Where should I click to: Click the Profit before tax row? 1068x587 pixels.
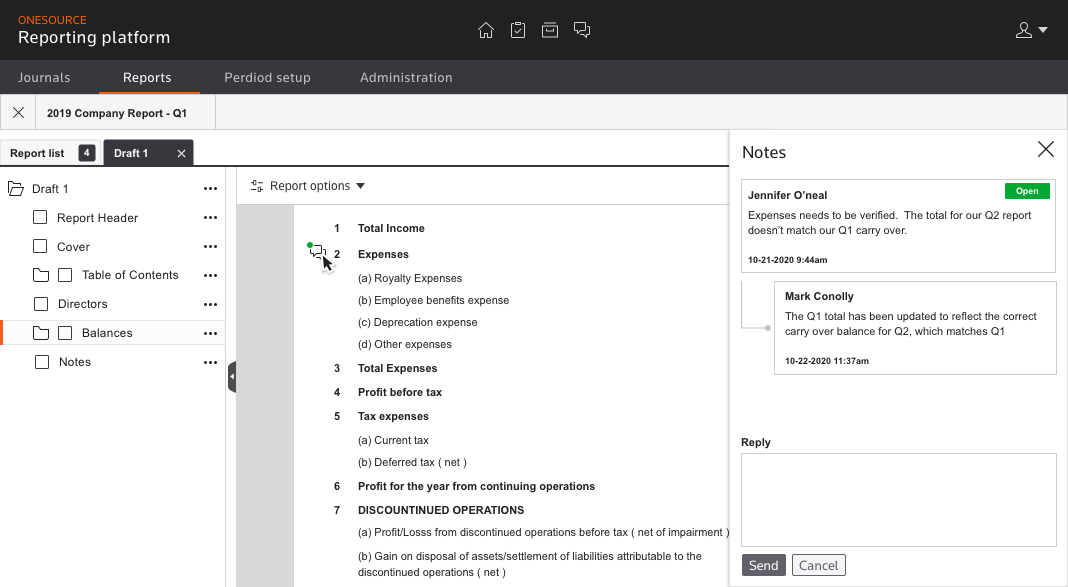[x=400, y=392]
